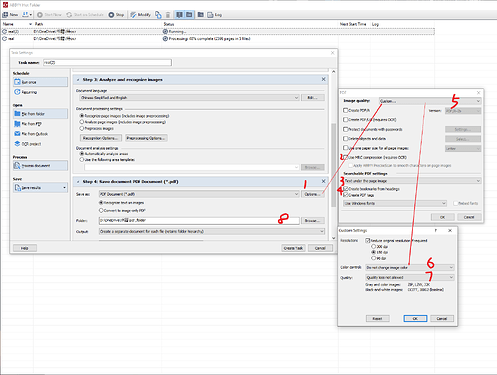Toggle Use one paper size checkbox
The width and height of the screenshot is (497, 375).
click(346, 148)
